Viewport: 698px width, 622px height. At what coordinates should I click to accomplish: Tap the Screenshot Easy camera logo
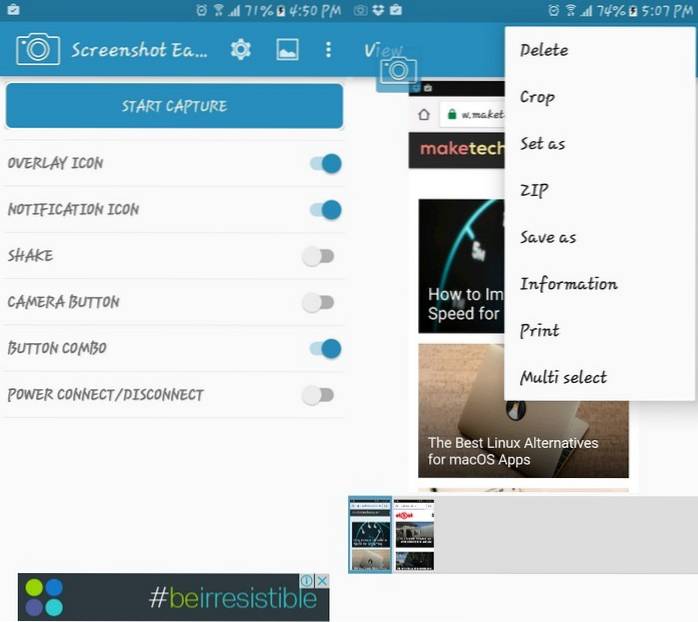coord(38,49)
